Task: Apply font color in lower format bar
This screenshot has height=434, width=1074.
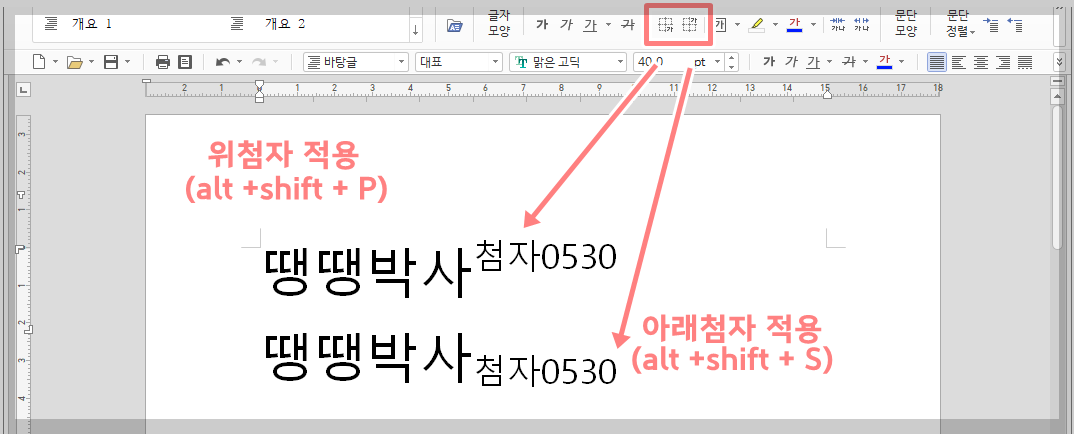Action: tap(884, 62)
